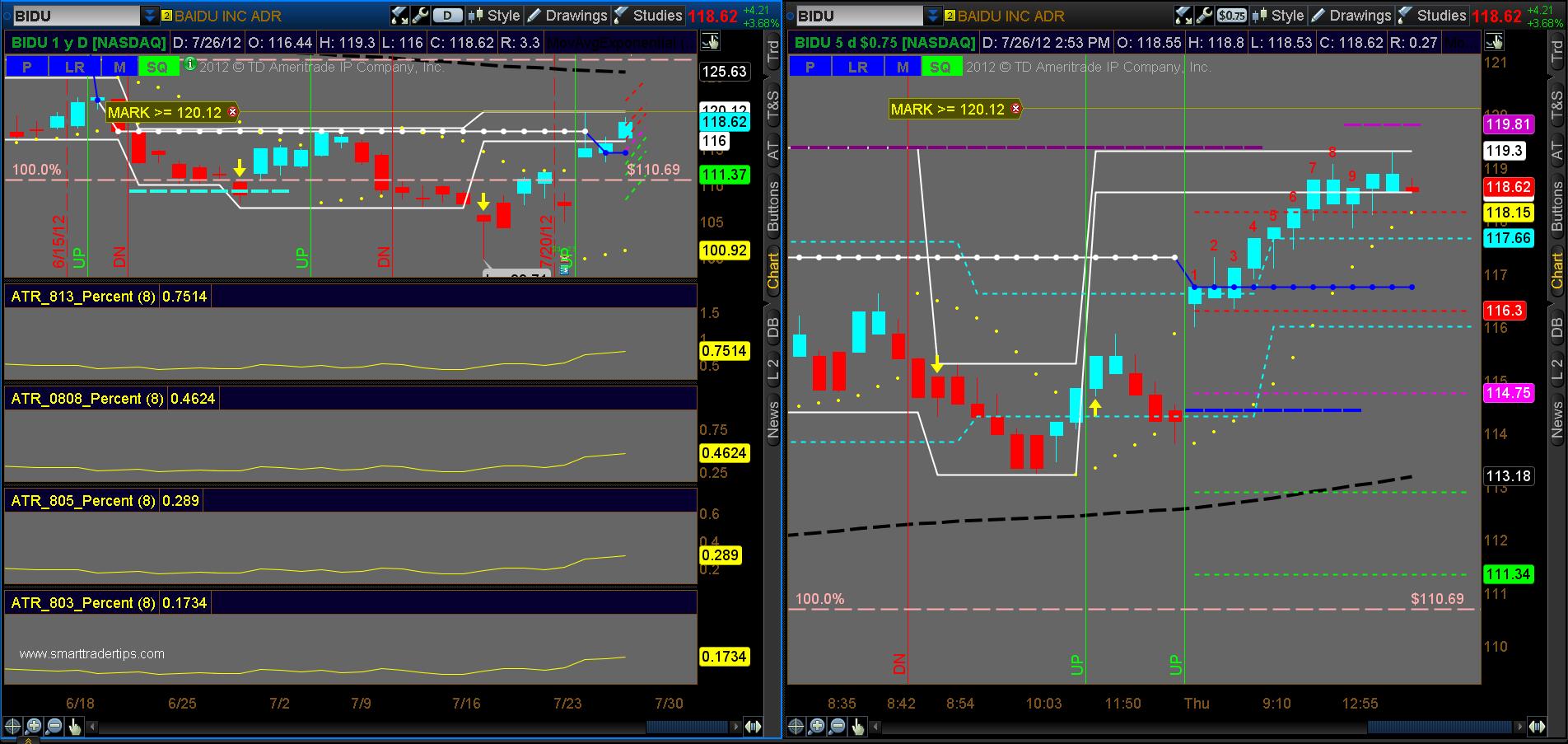Image resolution: width=1568 pixels, height=744 pixels.
Task: Click the left chart time-axis expansion icon
Action: tap(753, 726)
